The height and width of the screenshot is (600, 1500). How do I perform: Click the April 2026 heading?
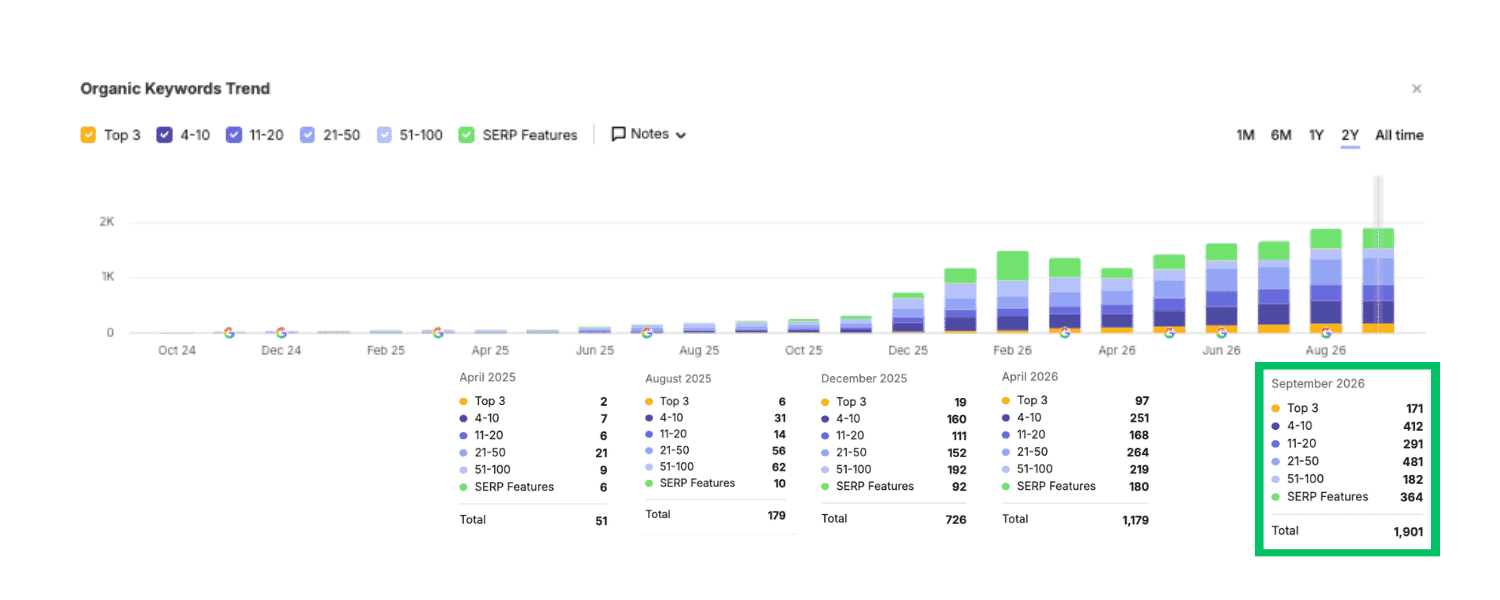[1030, 377]
